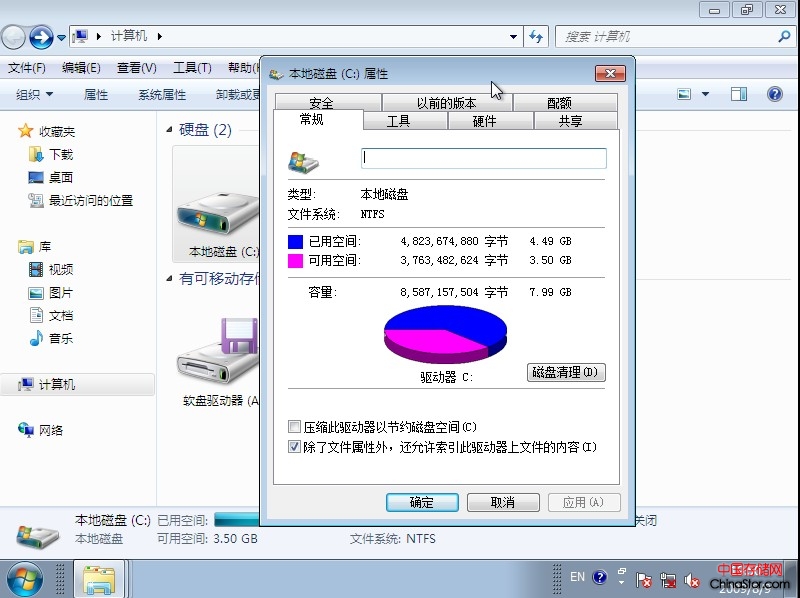The height and width of the screenshot is (598, 800).
Task: Uncheck the 允许索引此驱动器上文件的内容 checkbox
Action: [x=295, y=447]
